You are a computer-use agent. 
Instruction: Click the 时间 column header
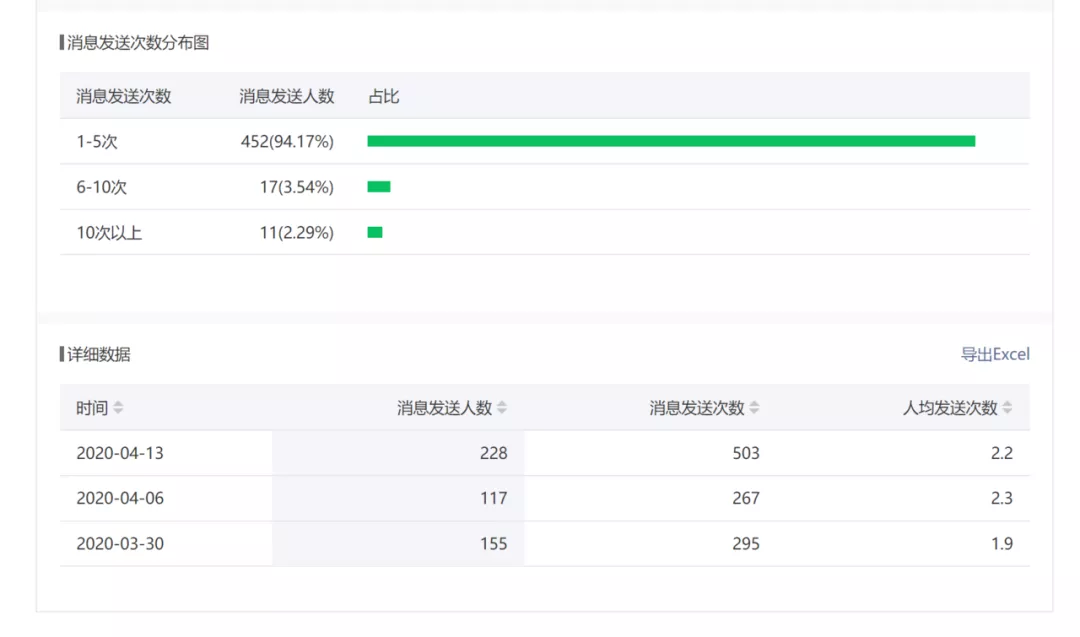(x=92, y=408)
